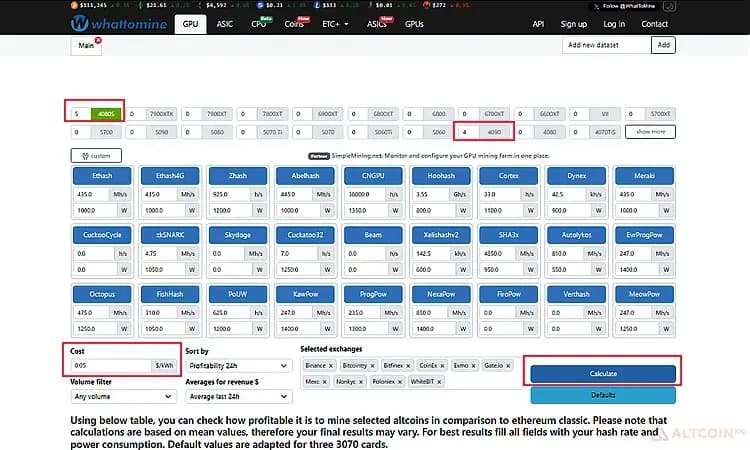Click the KawPow hashrate field
The image size is (750, 450).
click(x=295, y=313)
